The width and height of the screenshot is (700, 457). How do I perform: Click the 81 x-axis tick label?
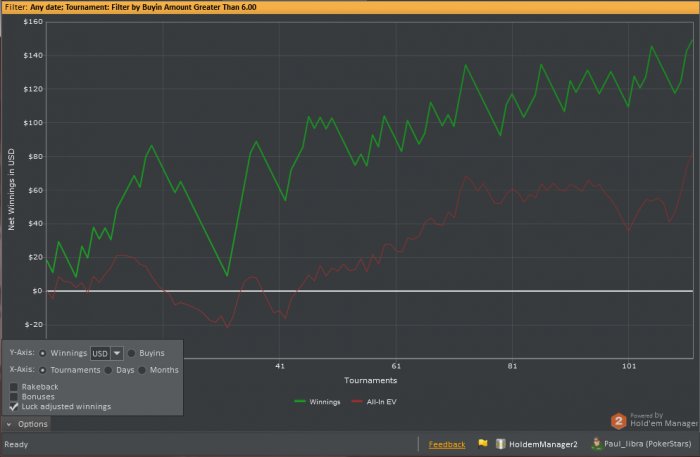[512, 366]
